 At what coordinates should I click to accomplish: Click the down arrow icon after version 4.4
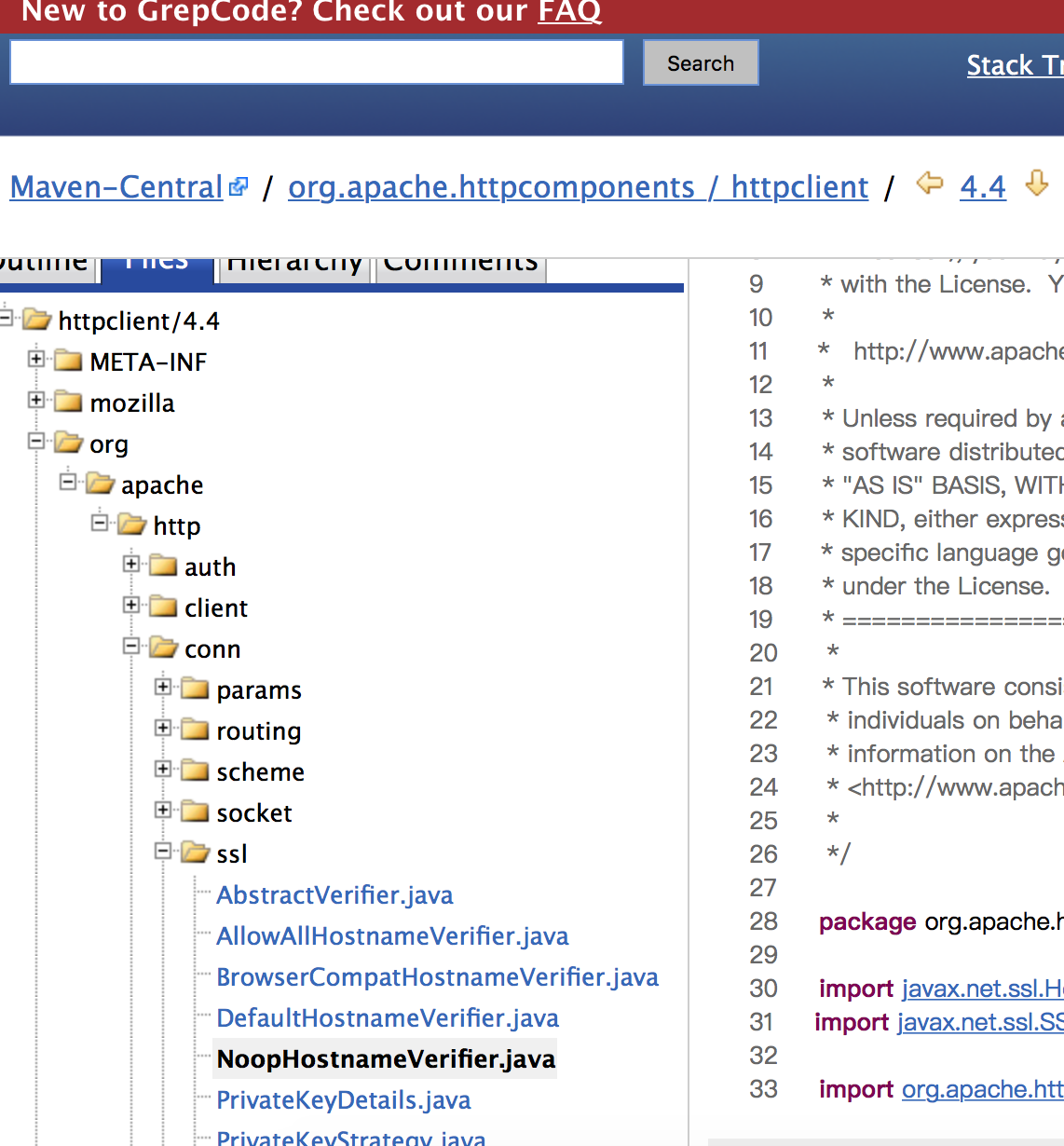1036,184
